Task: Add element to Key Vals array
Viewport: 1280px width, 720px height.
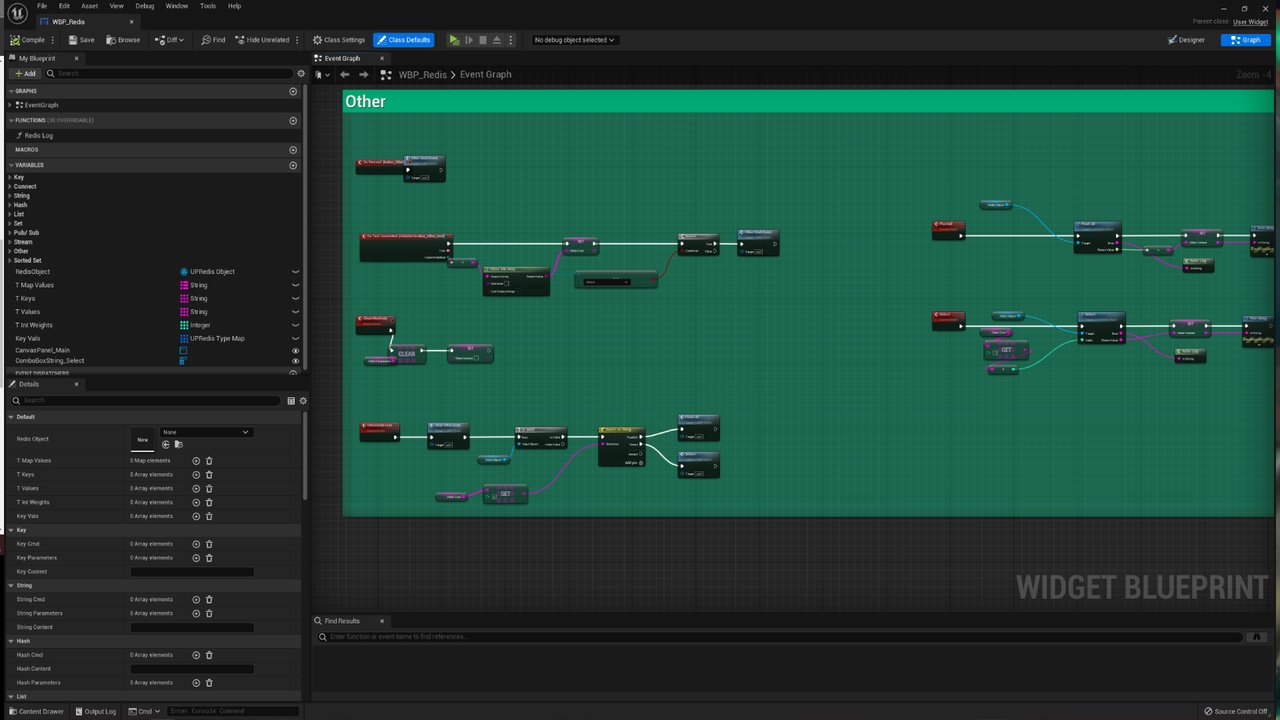Action: pyautogui.click(x=196, y=516)
